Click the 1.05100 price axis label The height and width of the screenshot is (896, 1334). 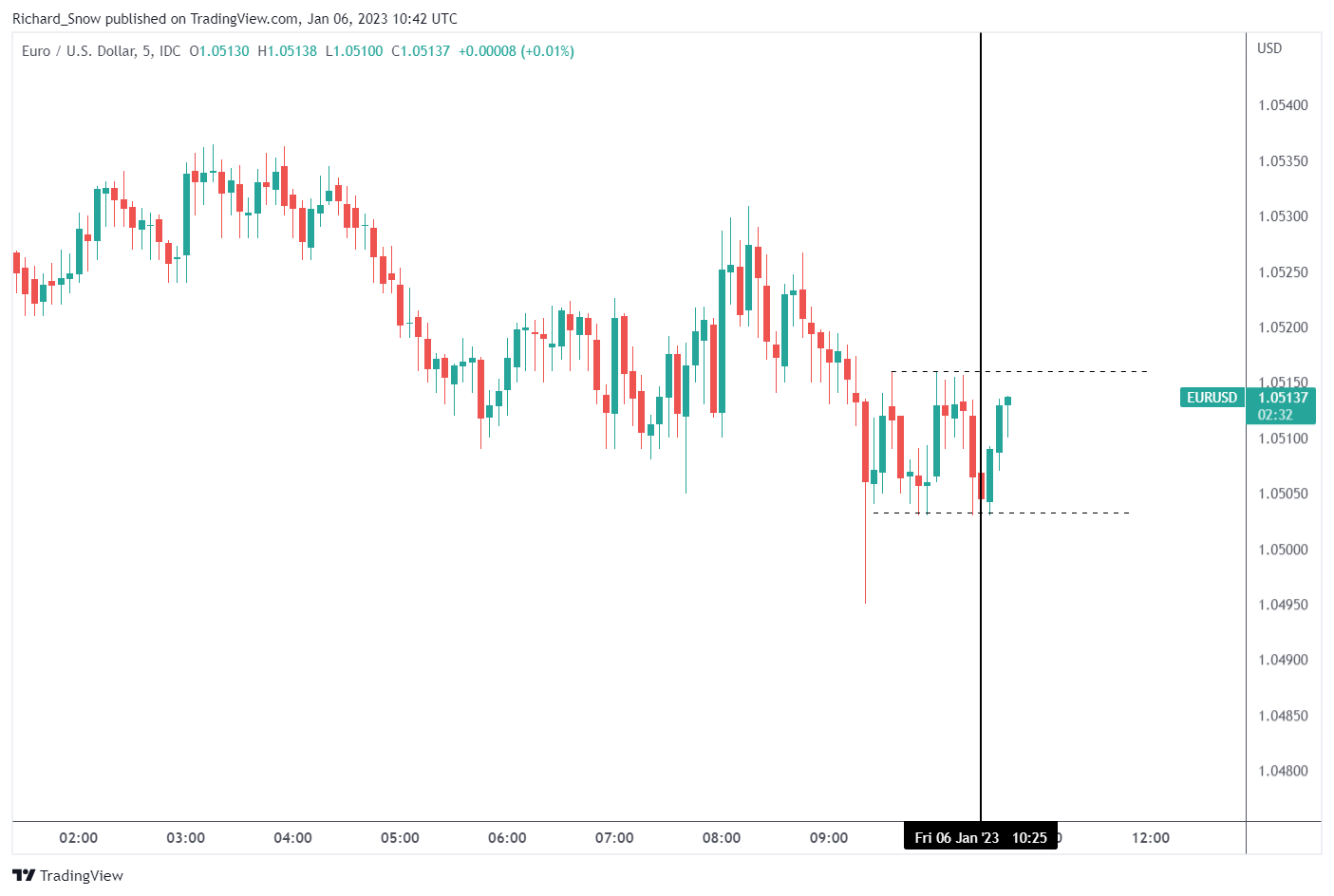tap(1283, 439)
